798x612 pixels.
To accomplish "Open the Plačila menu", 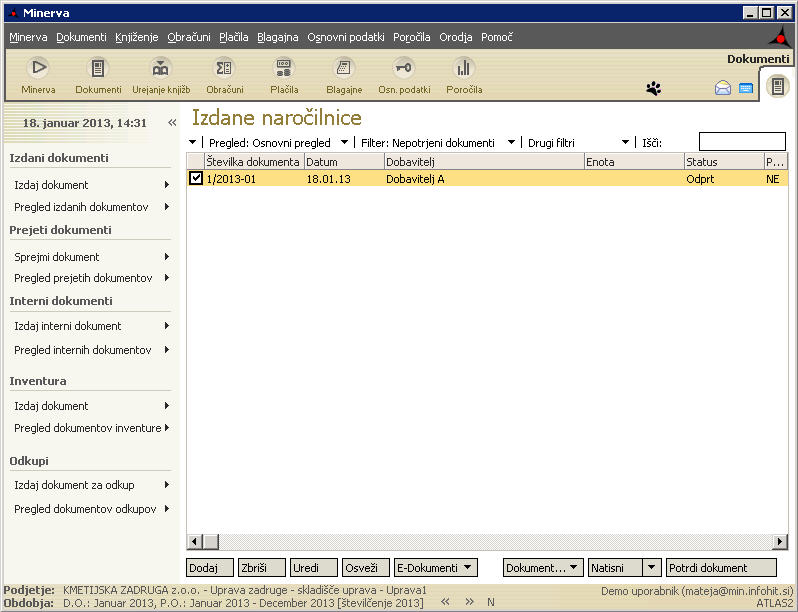I will click(x=234, y=37).
